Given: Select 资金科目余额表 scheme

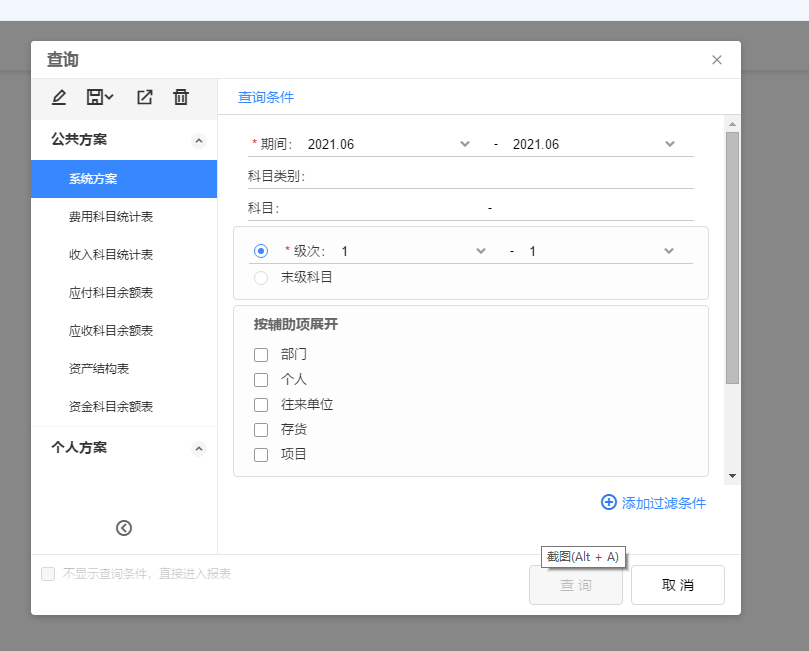Looking at the screenshot, I should tap(124, 406).
